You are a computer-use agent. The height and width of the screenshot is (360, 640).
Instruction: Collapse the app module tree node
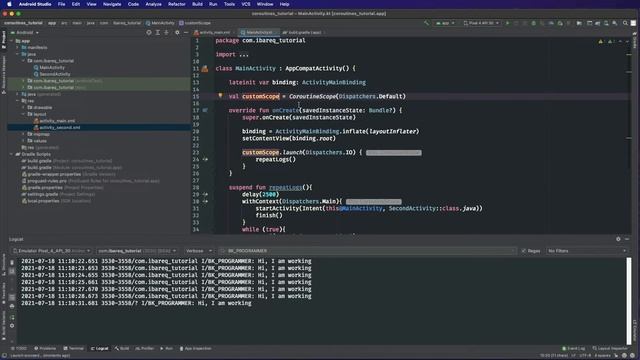pyautogui.click(x=12, y=41)
